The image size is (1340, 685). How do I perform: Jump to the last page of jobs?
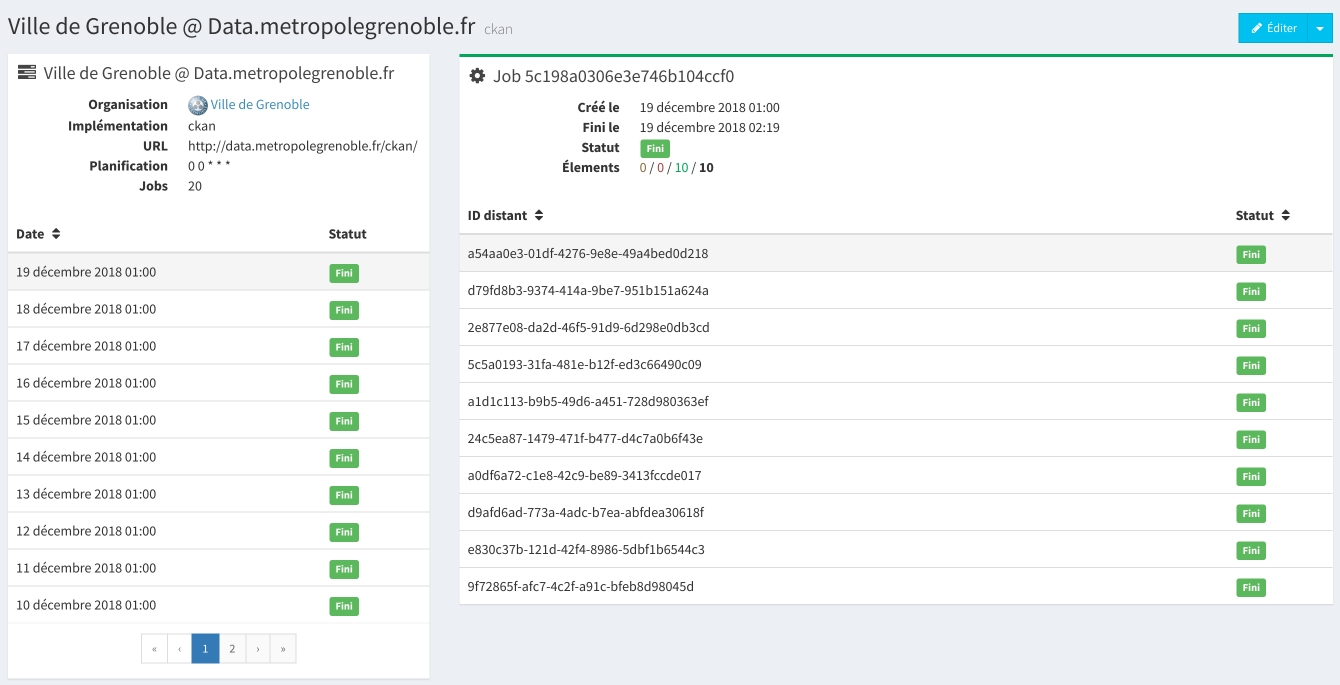pos(283,649)
